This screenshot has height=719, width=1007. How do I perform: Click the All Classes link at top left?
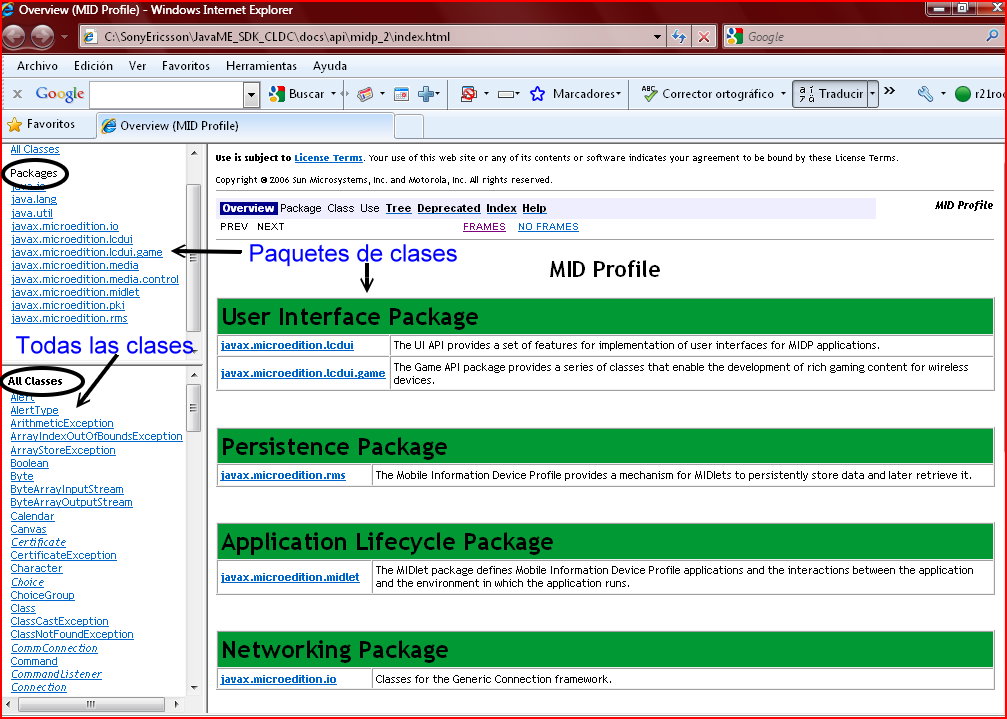coord(35,149)
